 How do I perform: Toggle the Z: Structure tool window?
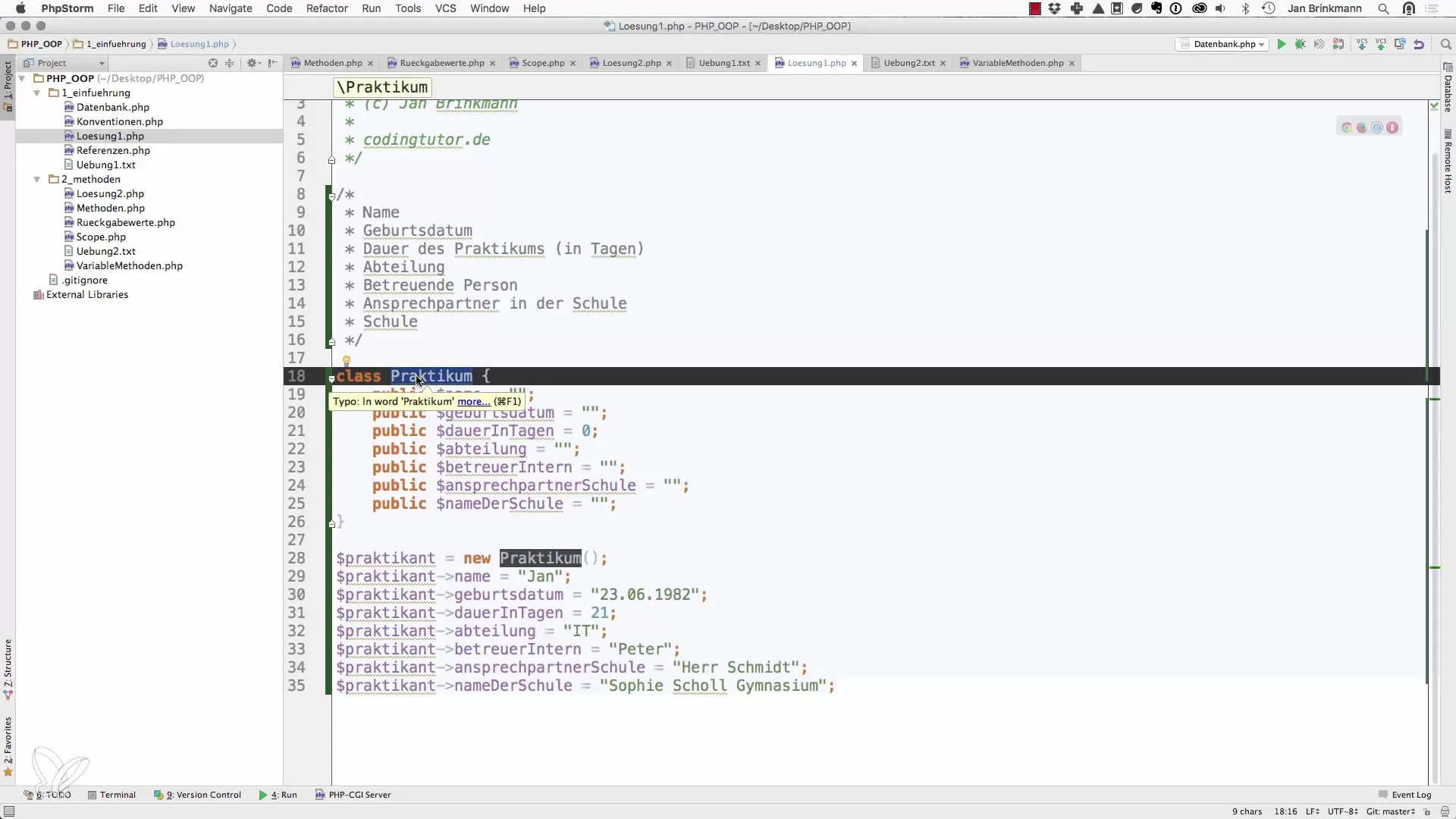point(8,669)
